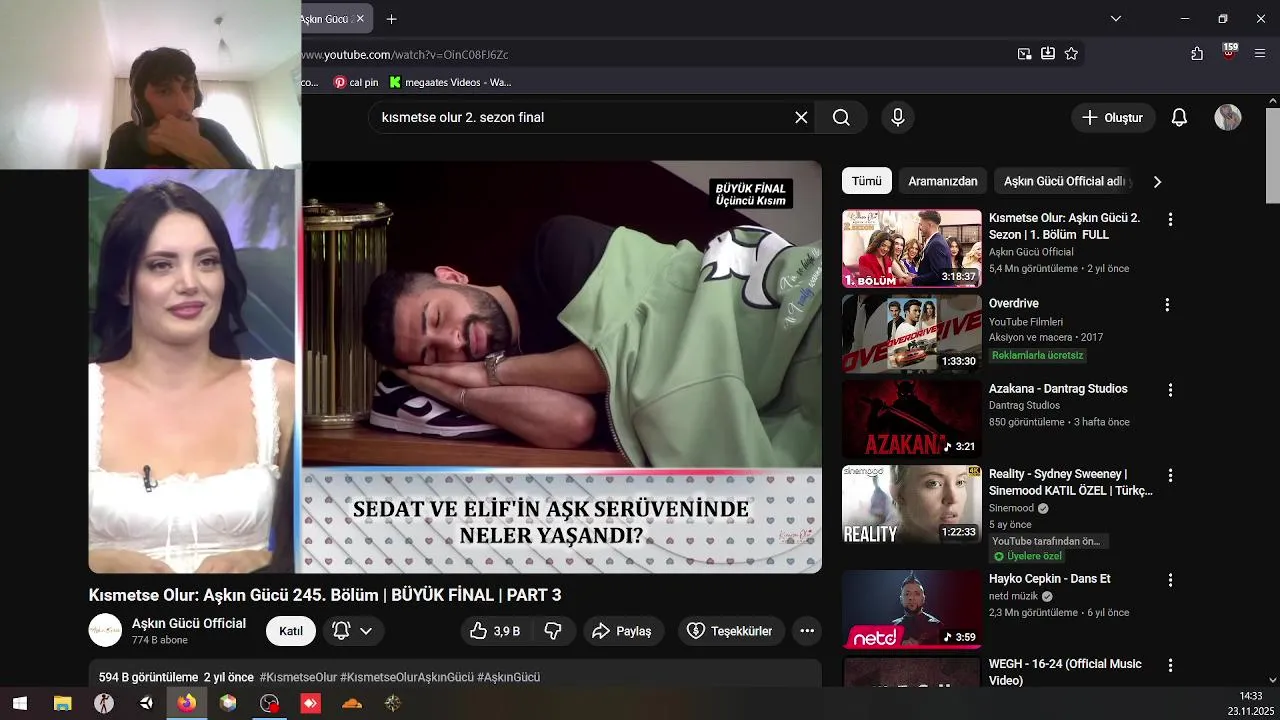Select Aşkın Gücü Official adlı chip

pyautogui.click(x=1066, y=181)
